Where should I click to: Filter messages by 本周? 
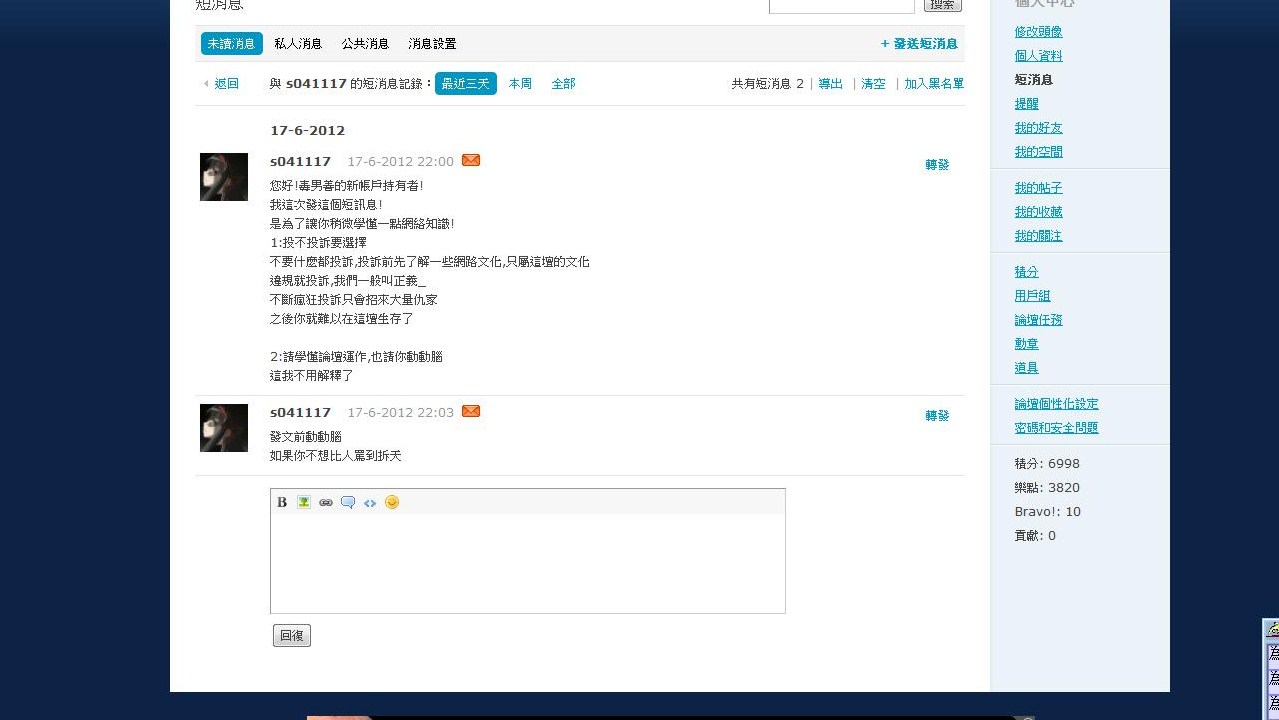point(520,84)
